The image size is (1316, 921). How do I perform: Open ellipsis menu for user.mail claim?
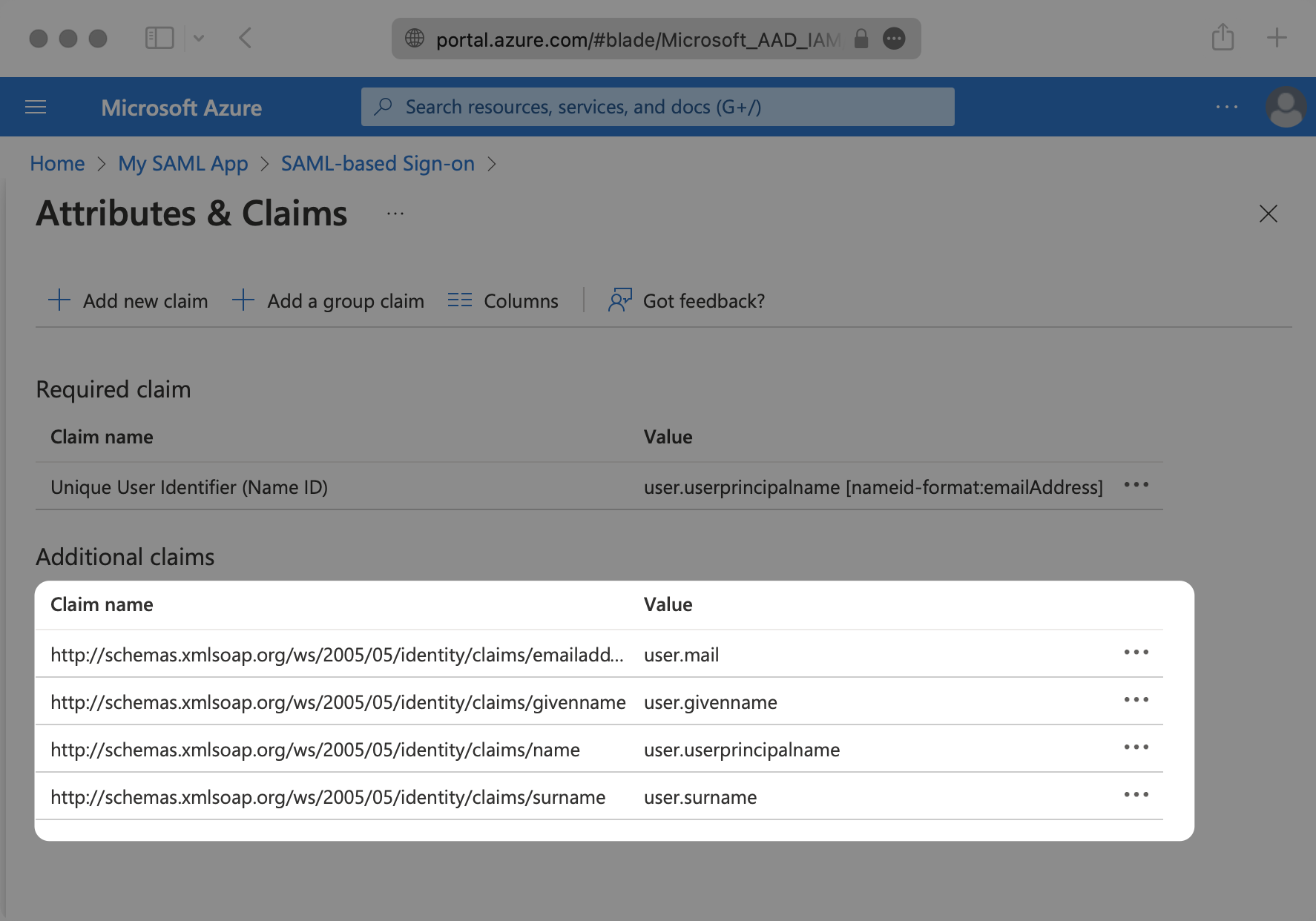pos(1136,653)
